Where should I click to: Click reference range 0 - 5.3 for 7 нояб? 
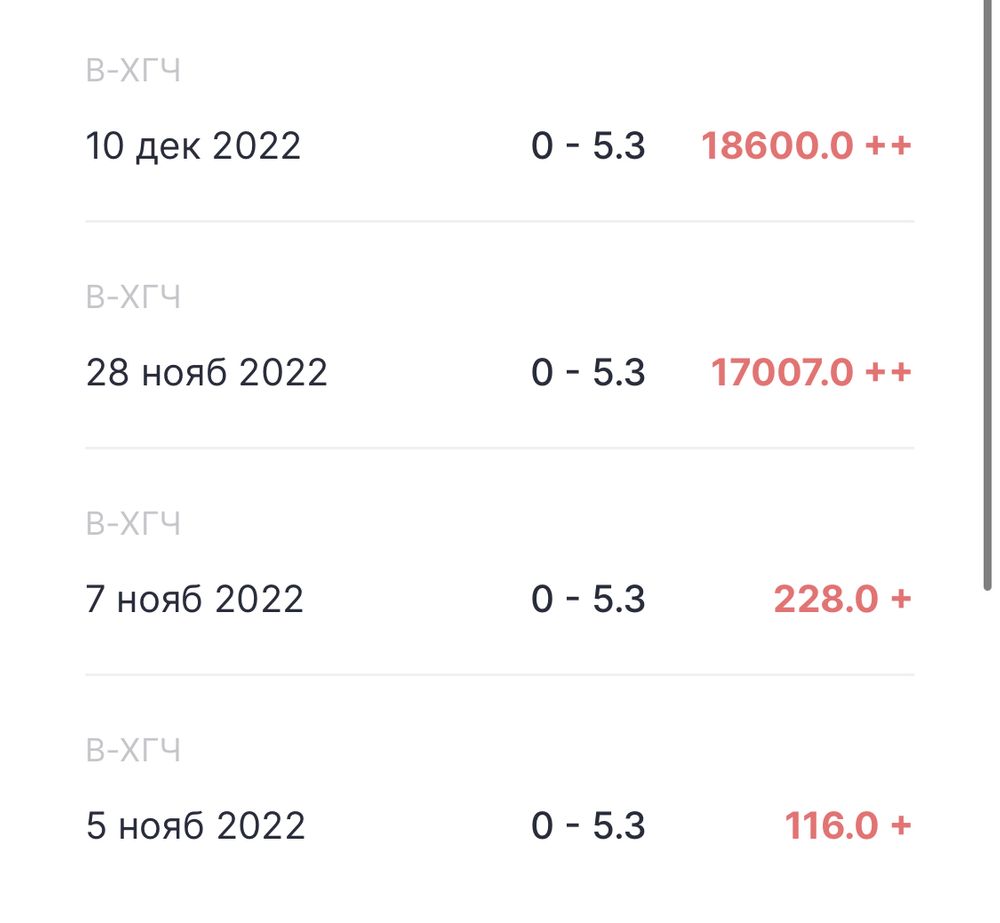point(588,599)
